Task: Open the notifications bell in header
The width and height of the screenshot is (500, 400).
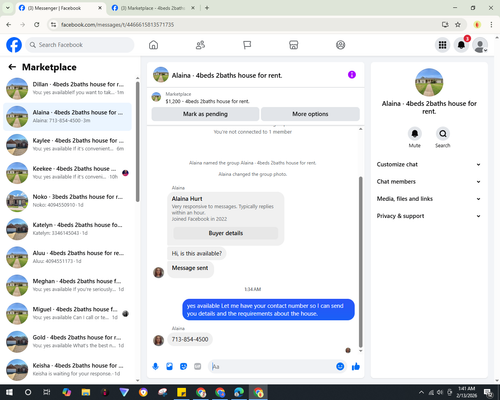Action: (461, 45)
